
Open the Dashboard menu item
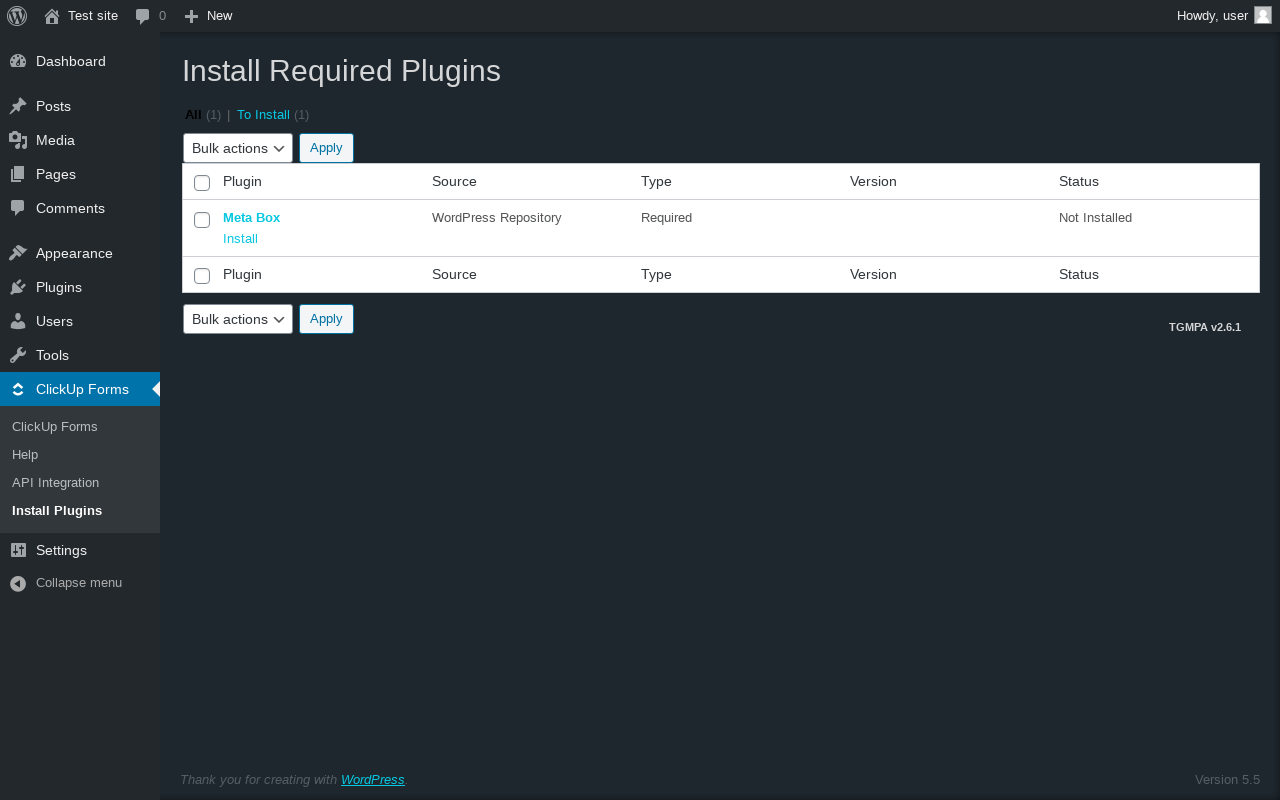coord(71,61)
